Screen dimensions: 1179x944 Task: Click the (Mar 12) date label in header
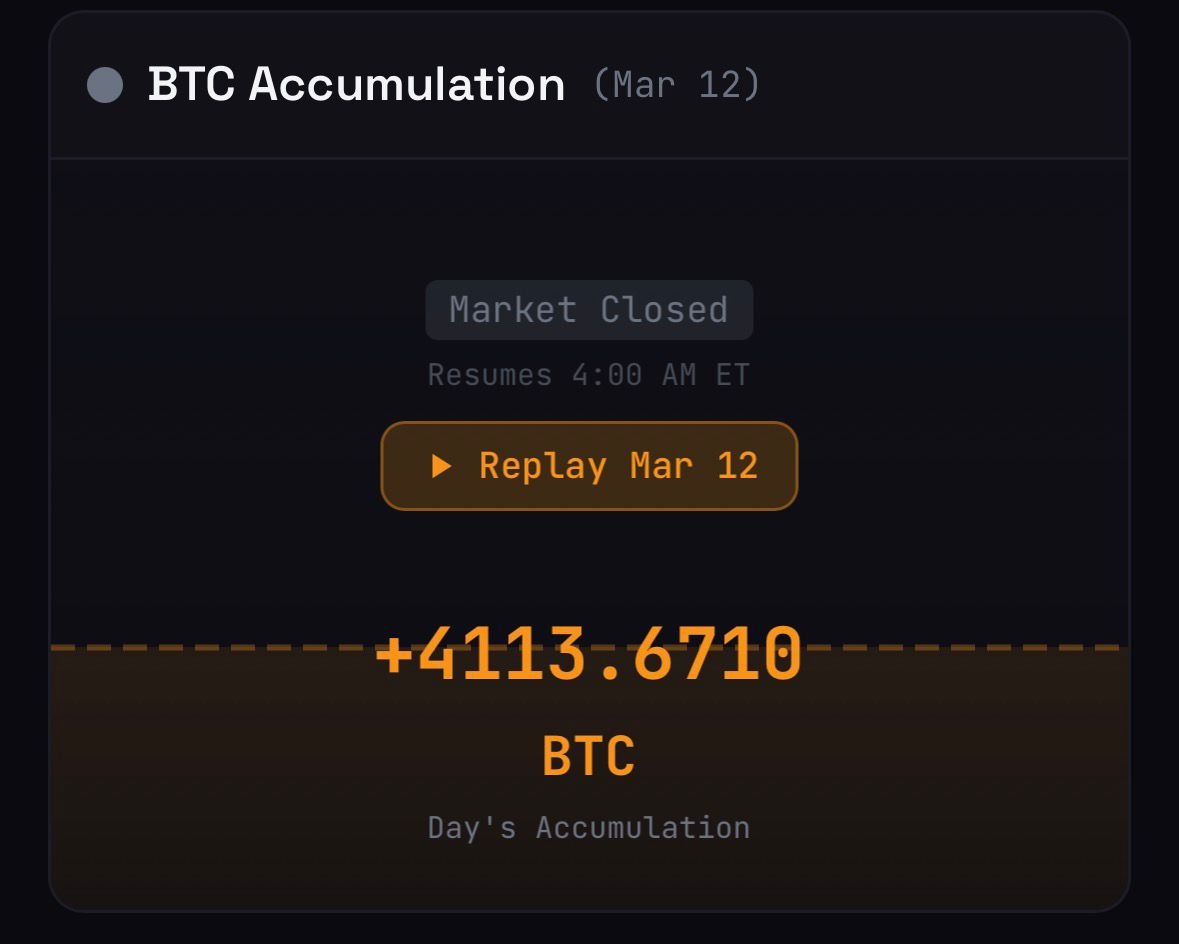(x=676, y=85)
